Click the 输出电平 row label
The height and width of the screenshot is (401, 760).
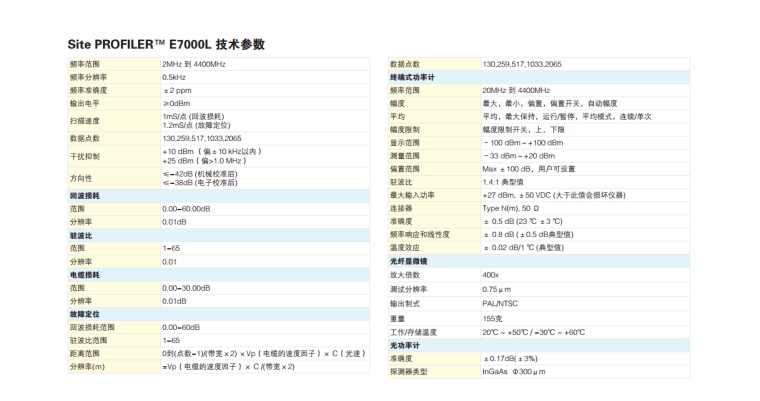[84, 103]
